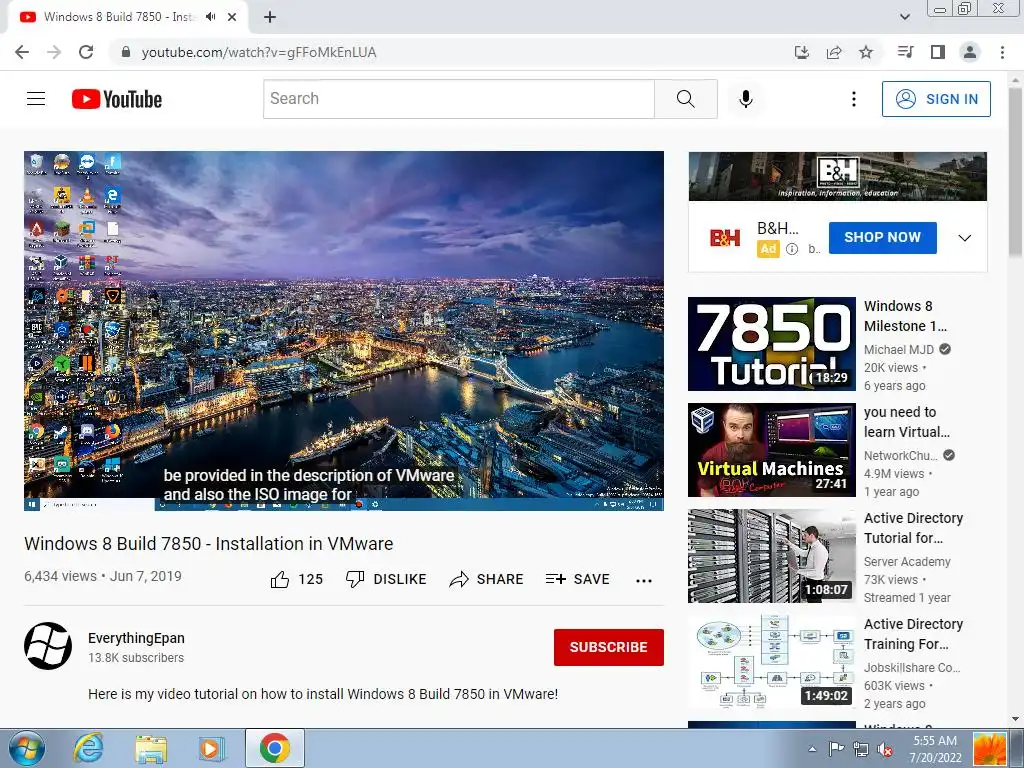Open the EverythingEpan channel name link

(x=136, y=638)
